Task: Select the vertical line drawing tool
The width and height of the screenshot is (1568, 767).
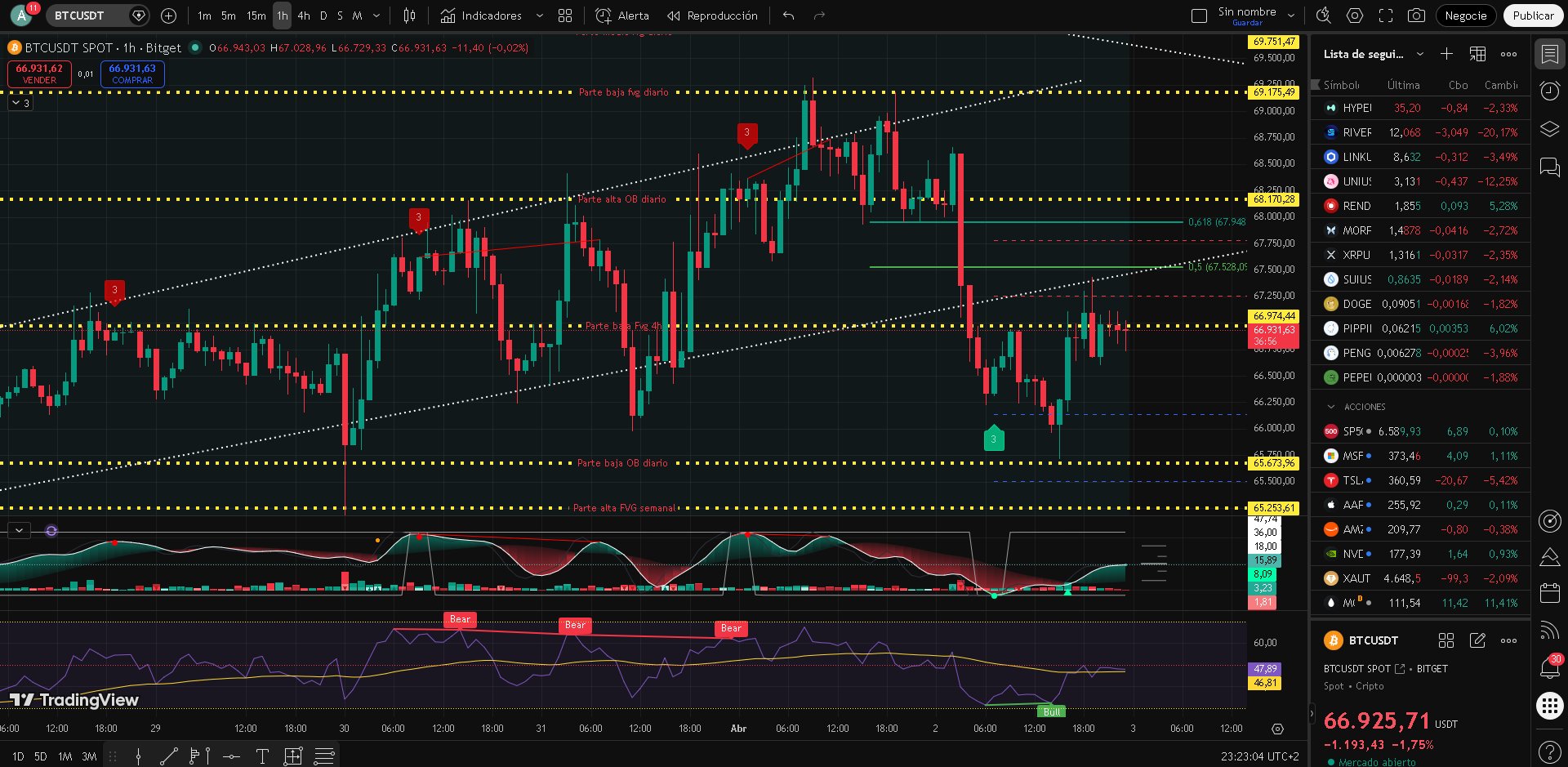Action: point(138,756)
